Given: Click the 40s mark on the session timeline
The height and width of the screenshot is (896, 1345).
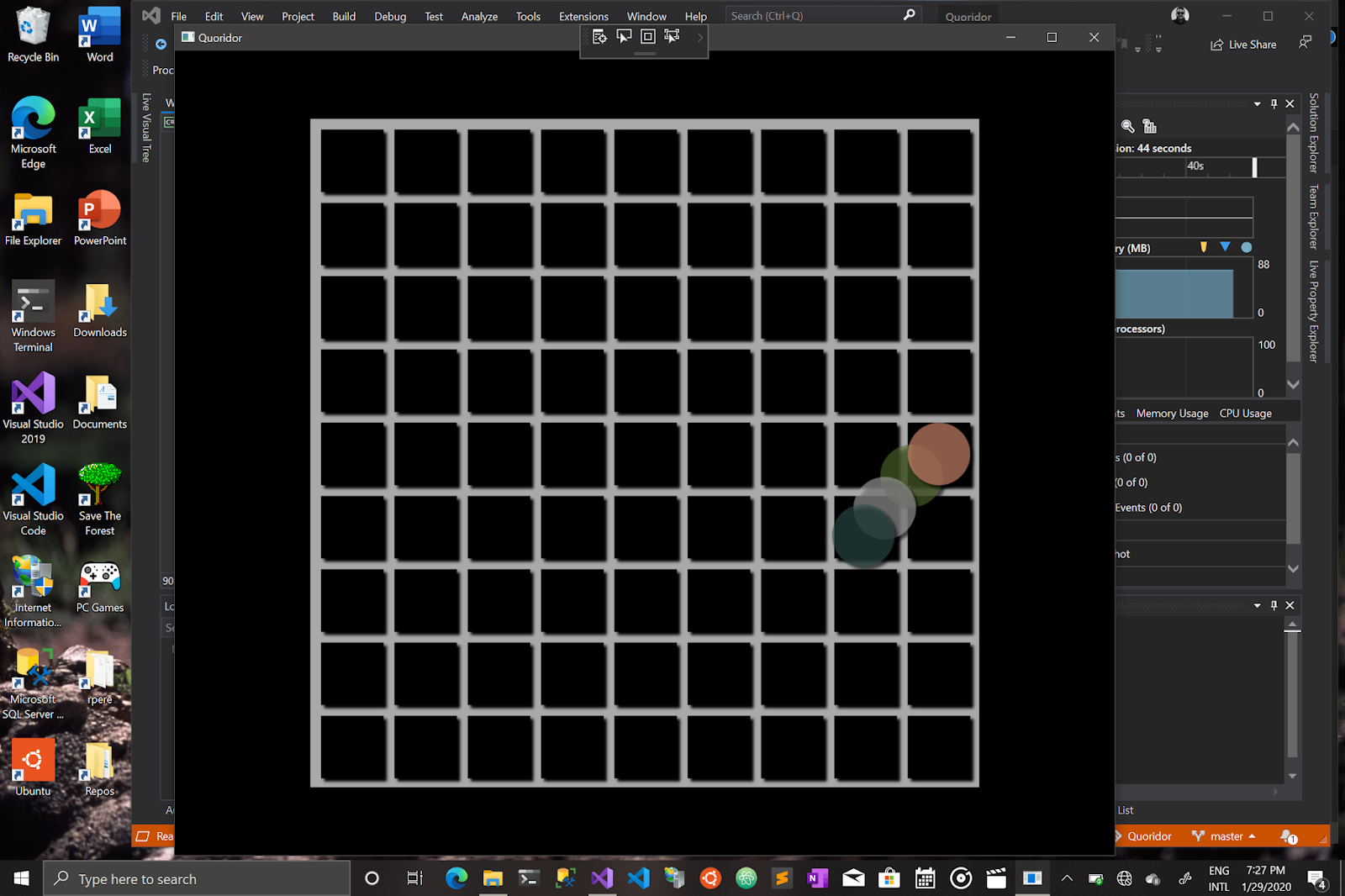Looking at the screenshot, I should pos(1195,166).
